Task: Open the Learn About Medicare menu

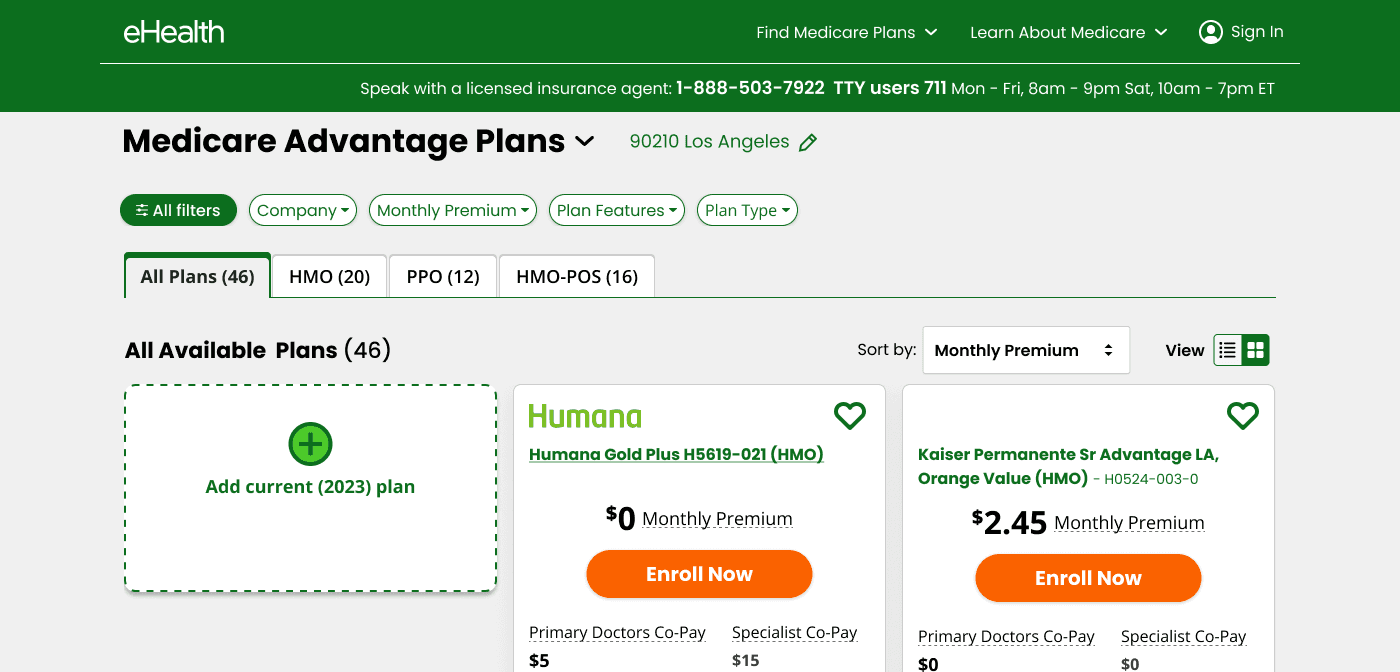Action: coord(1068,32)
